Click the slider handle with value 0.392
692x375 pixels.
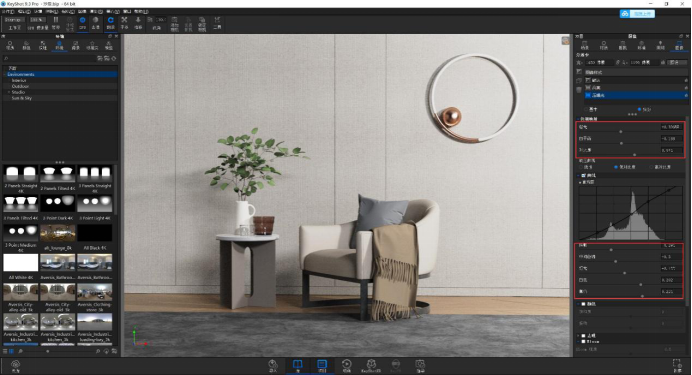(x=641, y=285)
